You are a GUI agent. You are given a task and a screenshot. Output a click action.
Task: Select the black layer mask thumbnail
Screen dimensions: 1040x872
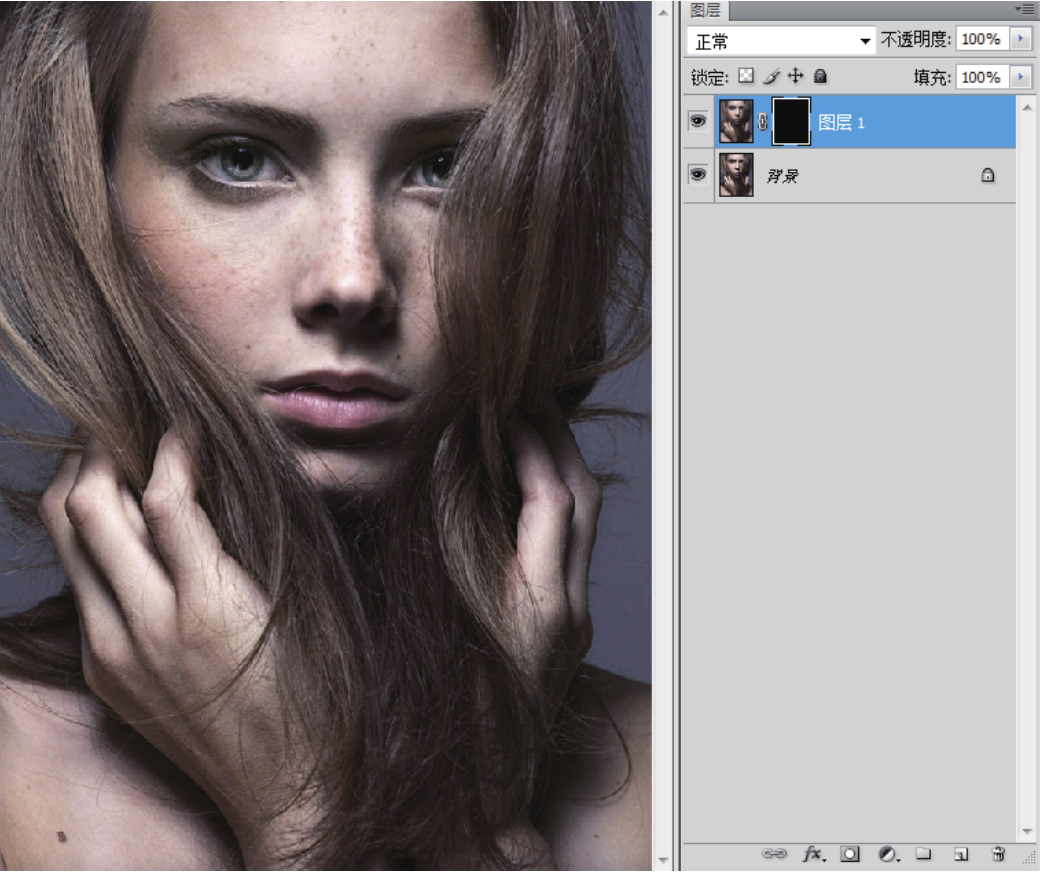(791, 122)
